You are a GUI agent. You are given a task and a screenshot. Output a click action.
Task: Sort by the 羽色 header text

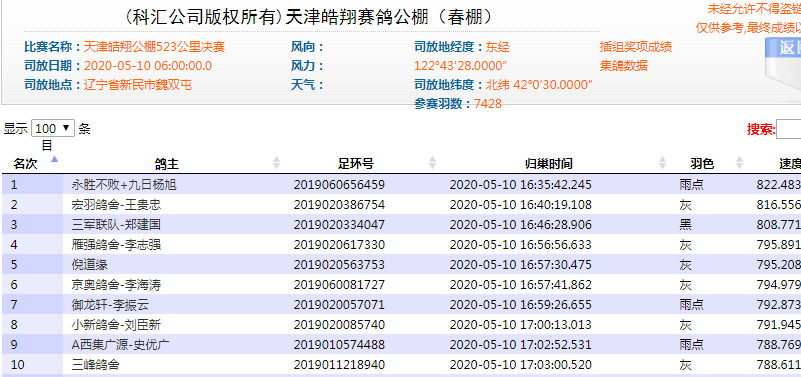click(x=702, y=163)
